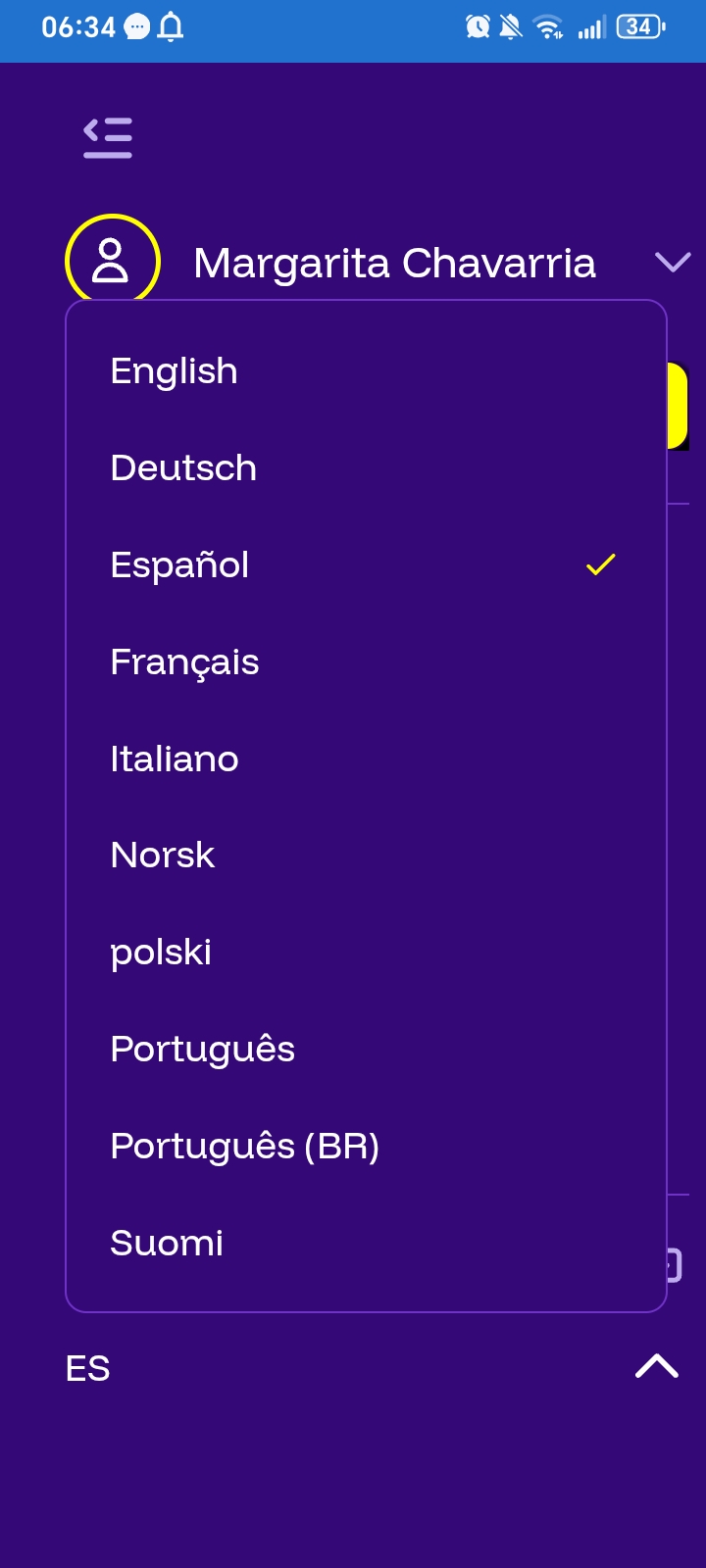This screenshot has width=706, height=1568.
Task: Tap the user profile avatar icon
Action: pyautogui.click(x=112, y=261)
